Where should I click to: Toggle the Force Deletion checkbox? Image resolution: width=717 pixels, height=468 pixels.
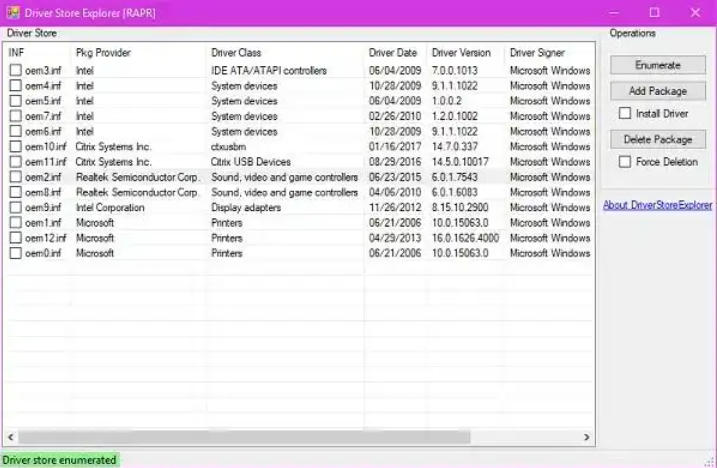pos(625,162)
